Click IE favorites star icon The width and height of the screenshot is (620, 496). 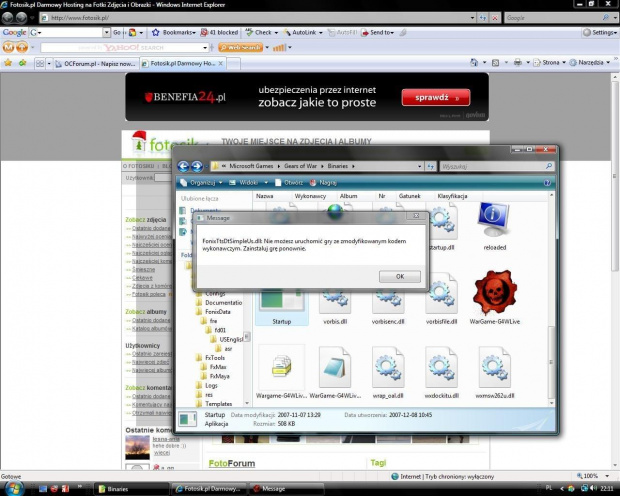[8, 62]
